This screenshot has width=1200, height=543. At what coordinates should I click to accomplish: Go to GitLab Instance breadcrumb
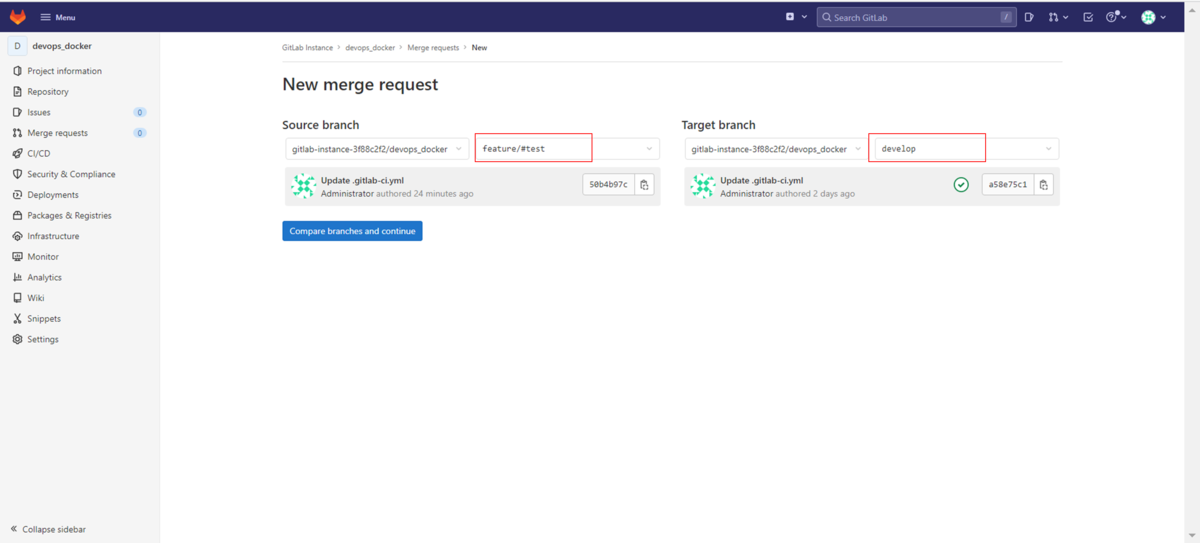point(307,48)
